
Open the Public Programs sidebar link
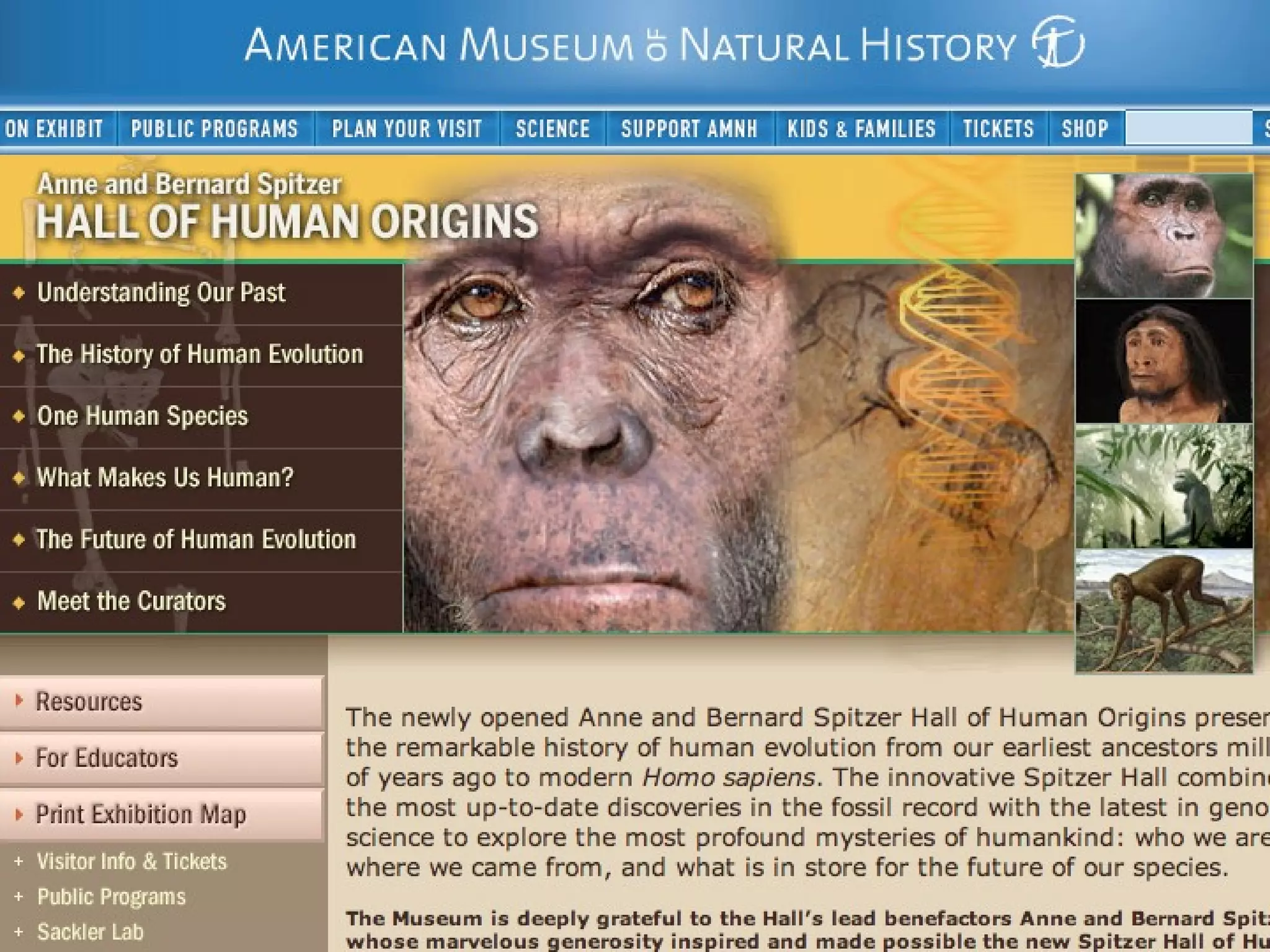(112, 897)
